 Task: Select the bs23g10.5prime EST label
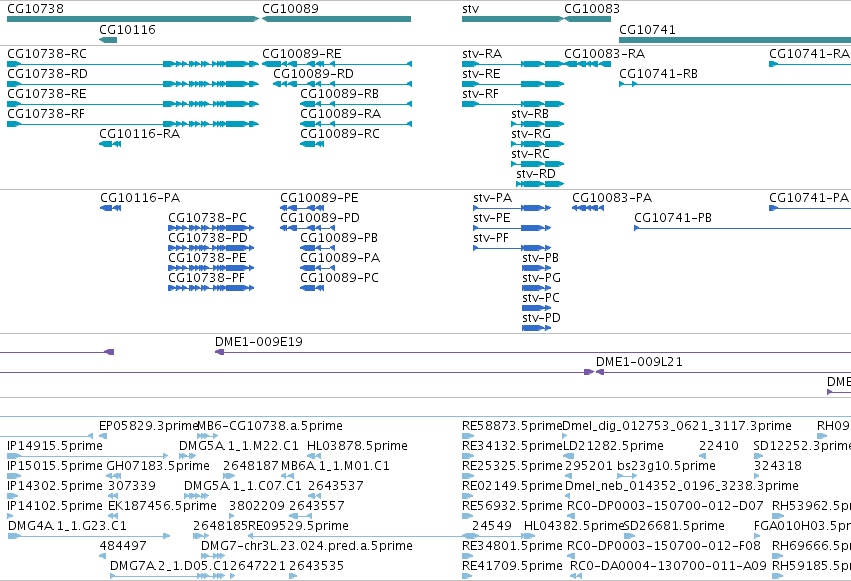click(666, 467)
